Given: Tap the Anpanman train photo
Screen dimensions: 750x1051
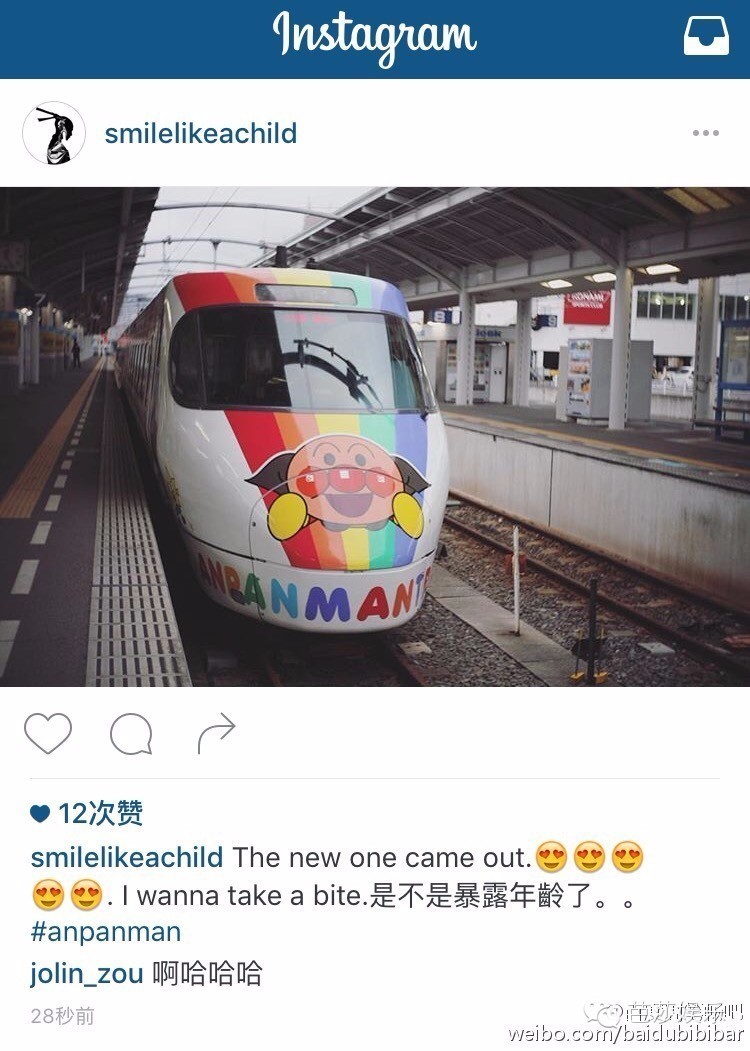Looking at the screenshot, I should [375, 436].
